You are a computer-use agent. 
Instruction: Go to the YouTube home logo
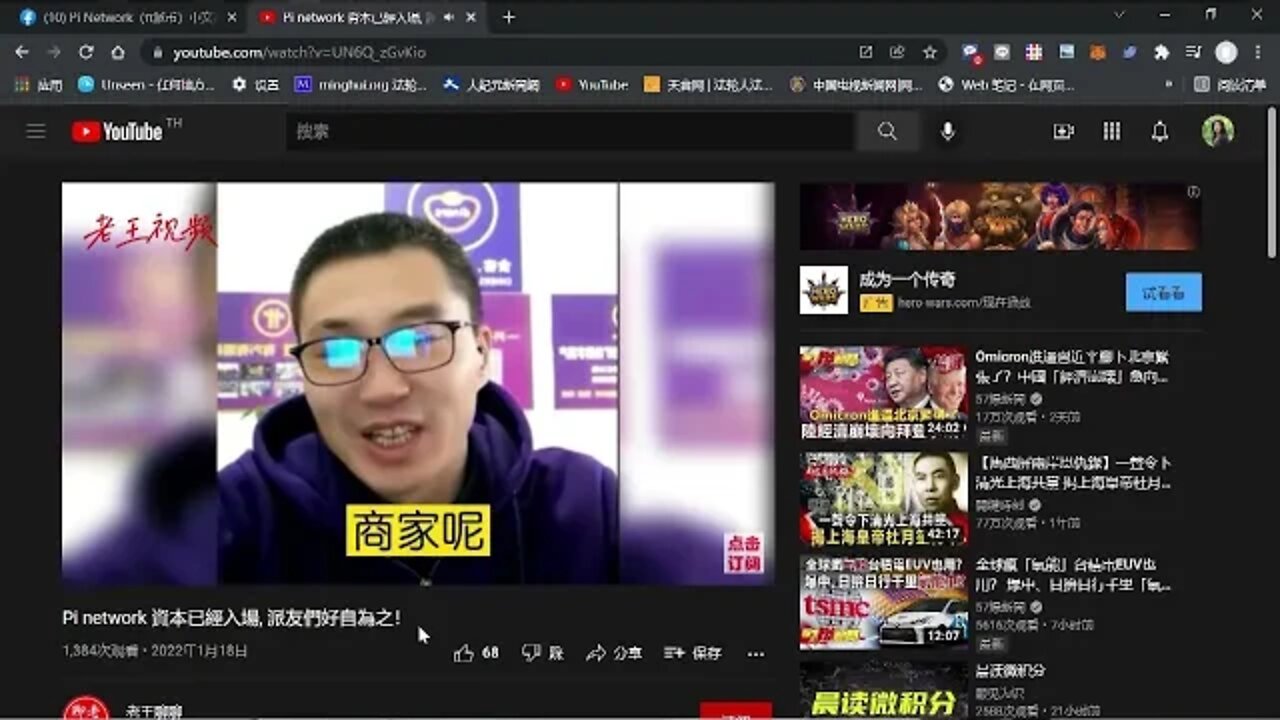click(x=117, y=131)
